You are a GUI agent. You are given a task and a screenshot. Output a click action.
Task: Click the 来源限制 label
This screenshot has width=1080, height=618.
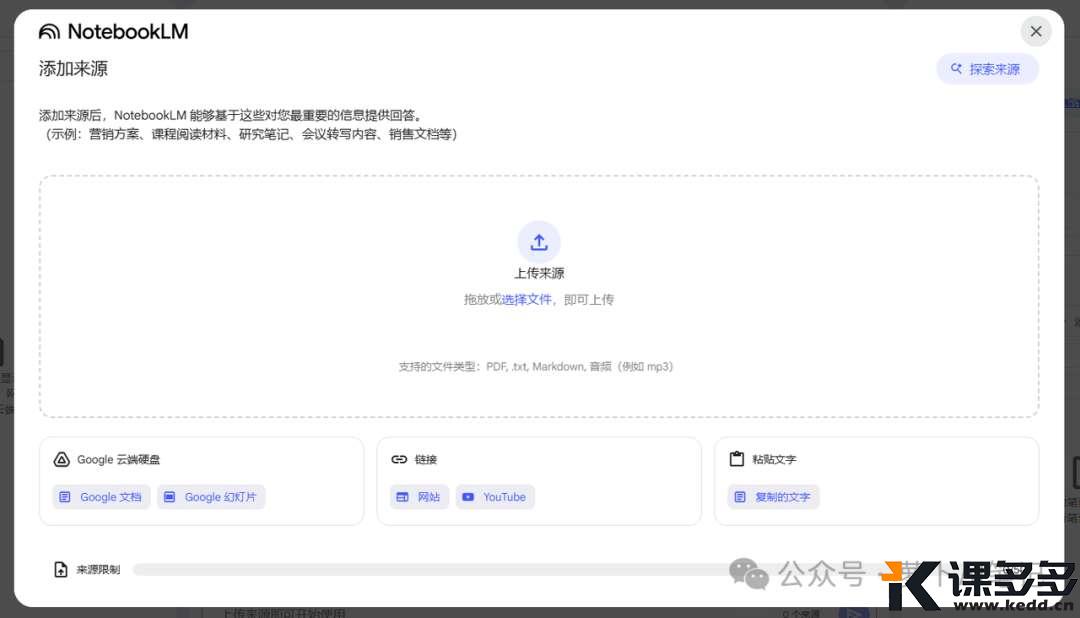tap(98, 570)
